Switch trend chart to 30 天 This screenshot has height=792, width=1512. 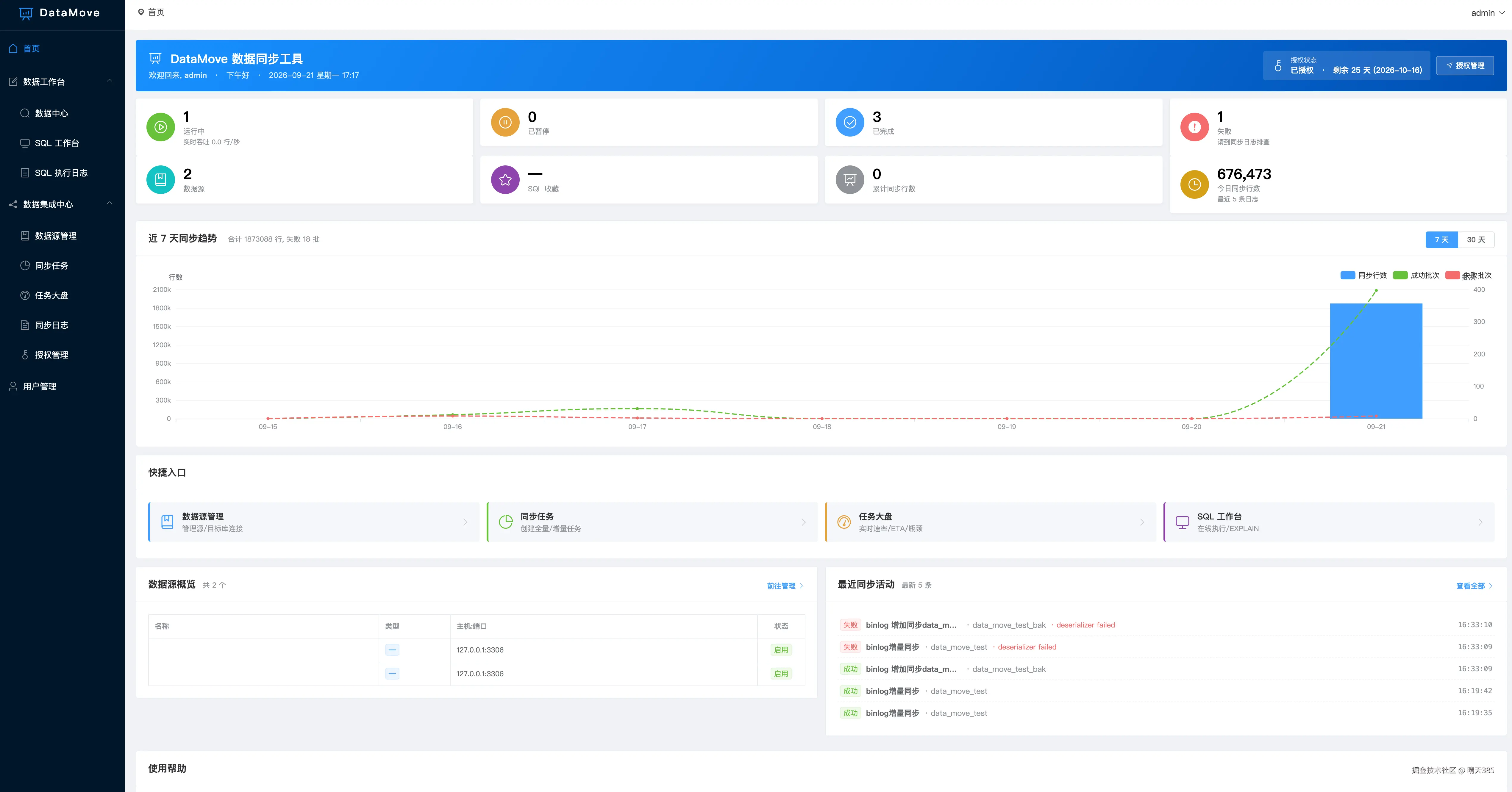point(1476,240)
